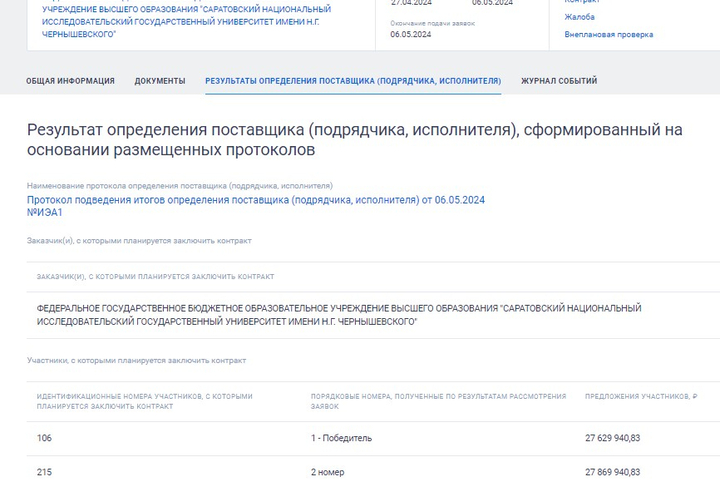Click the offer amount 27 869 940,83

click(613, 472)
